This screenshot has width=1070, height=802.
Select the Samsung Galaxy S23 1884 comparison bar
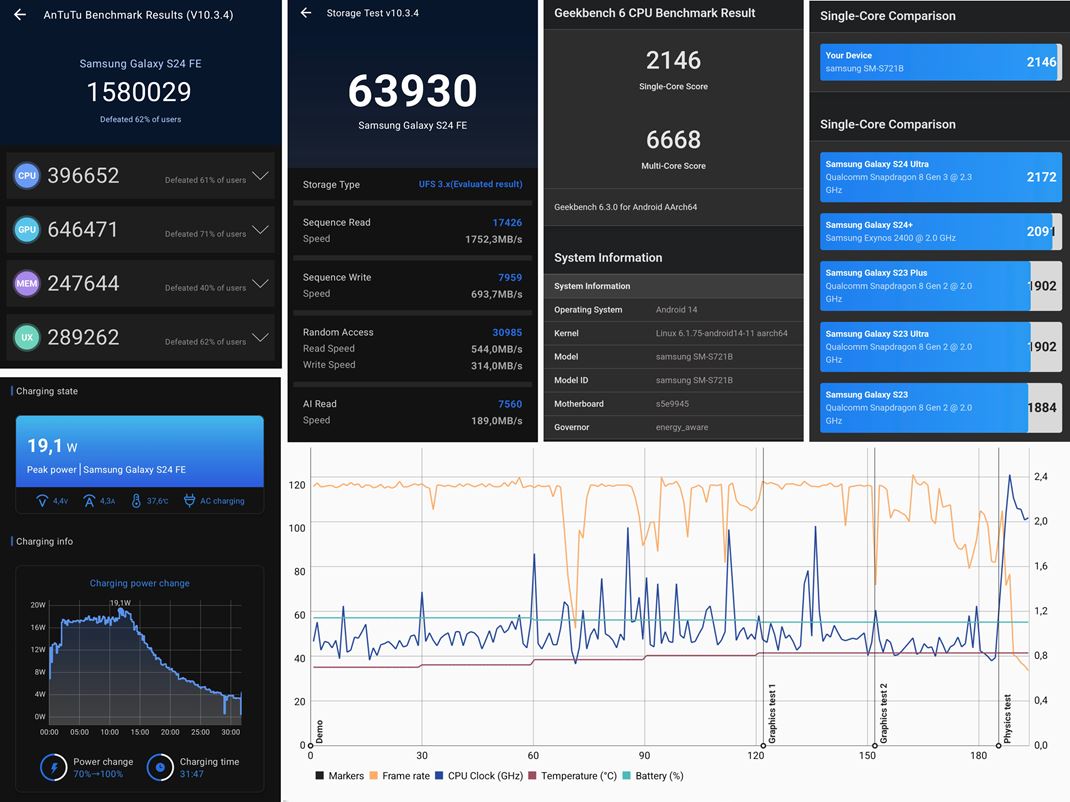940,407
